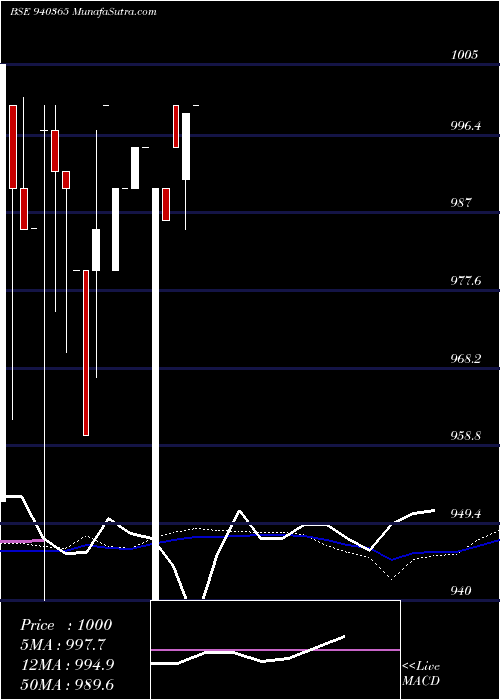The image size is (500, 700).
Task: Click inside the MACD inset chart panel
Action: (275, 650)
